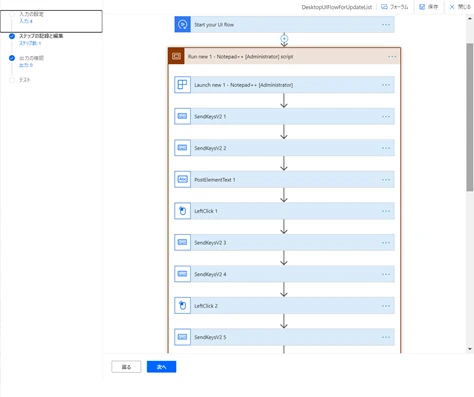This screenshot has height=397, width=474.
Task: Click the Start your UI flow icon
Action: click(x=183, y=24)
